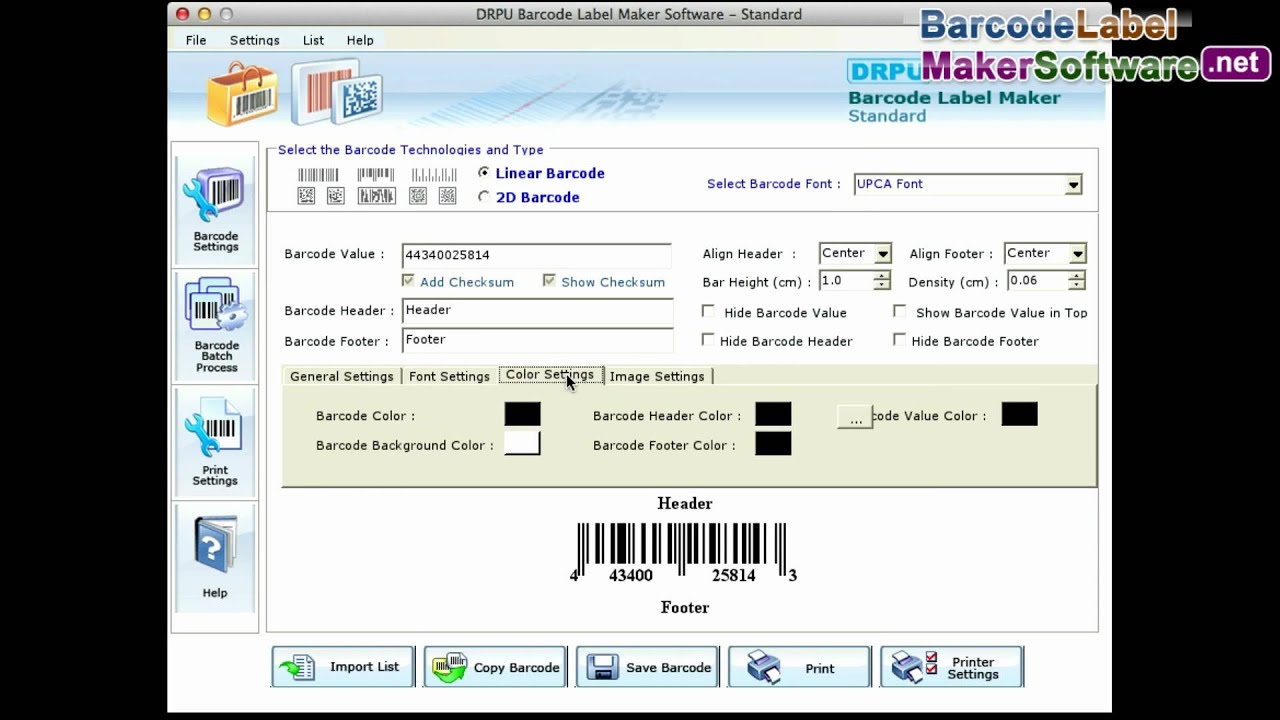The height and width of the screenshot is (720, 1280).
Task: Select the Color Settings tab
Action: click(550, 375)
